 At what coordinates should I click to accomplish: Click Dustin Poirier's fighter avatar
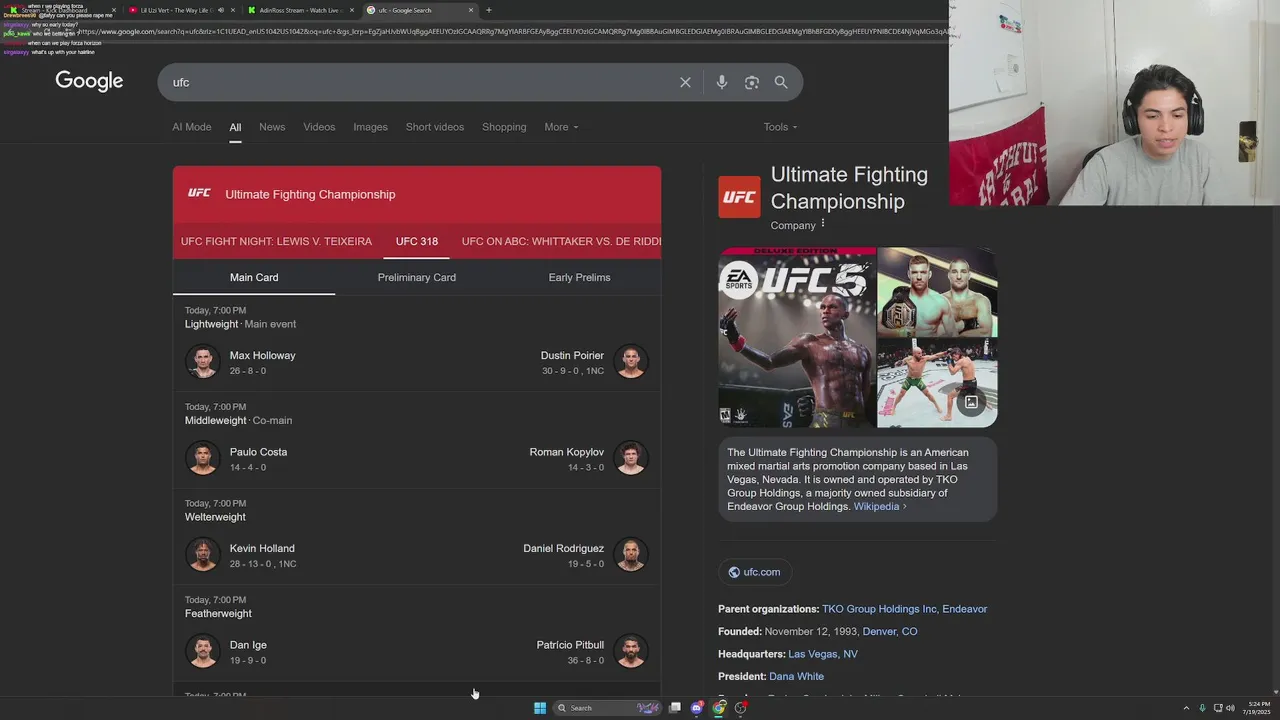631,361
